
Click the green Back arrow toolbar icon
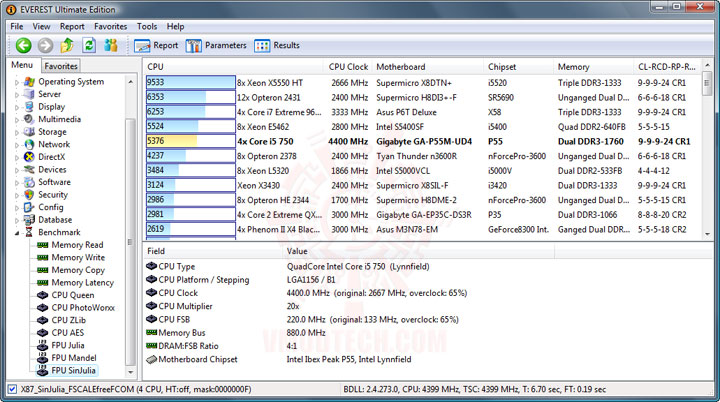(23, 45)
